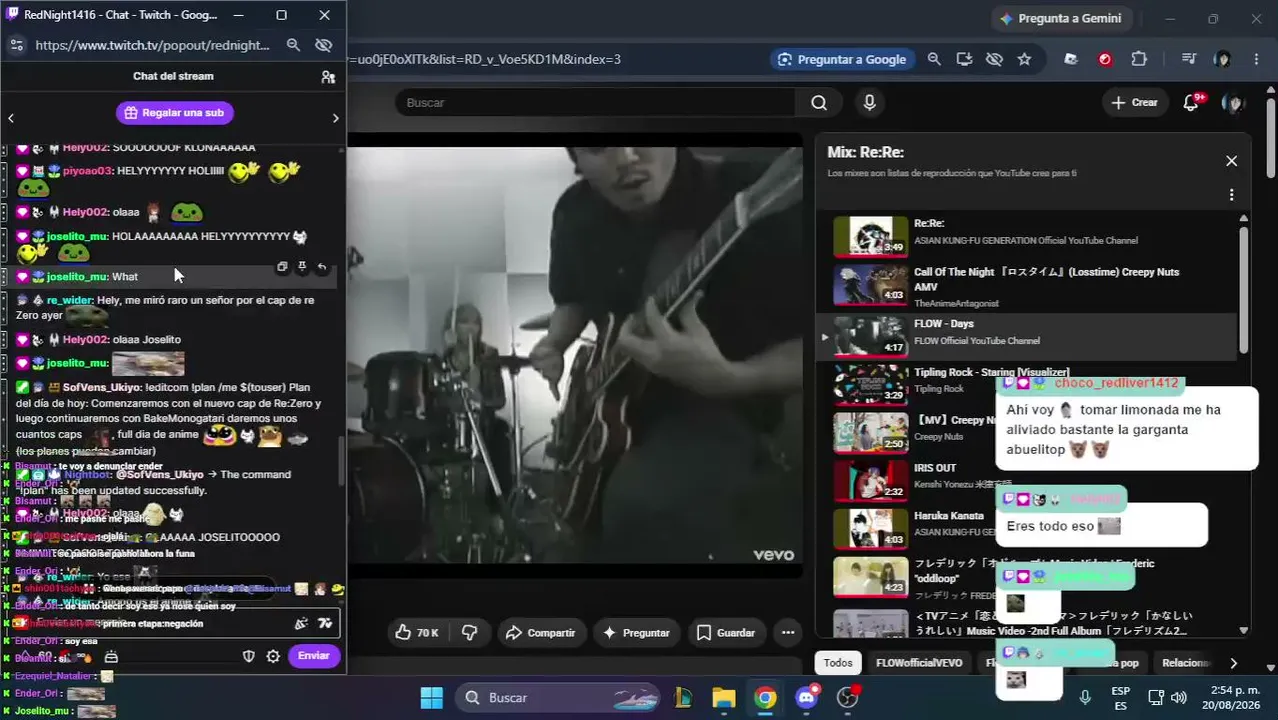
Task: Open the Roblox extension icon
Action: click(x=1071, y=59)
